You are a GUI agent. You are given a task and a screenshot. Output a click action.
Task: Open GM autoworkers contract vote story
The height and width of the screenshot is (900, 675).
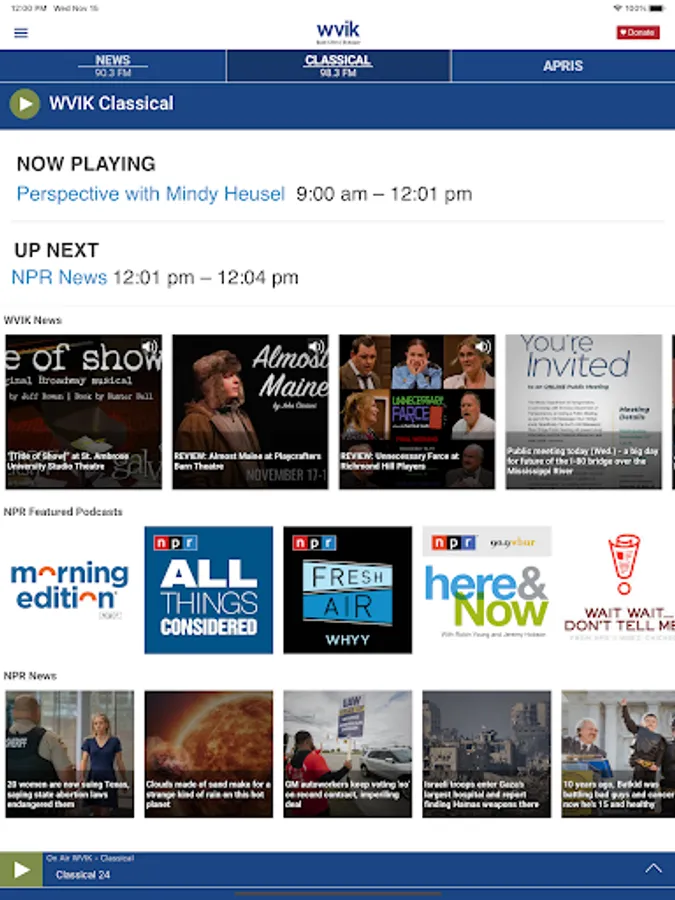pos(348,754)
